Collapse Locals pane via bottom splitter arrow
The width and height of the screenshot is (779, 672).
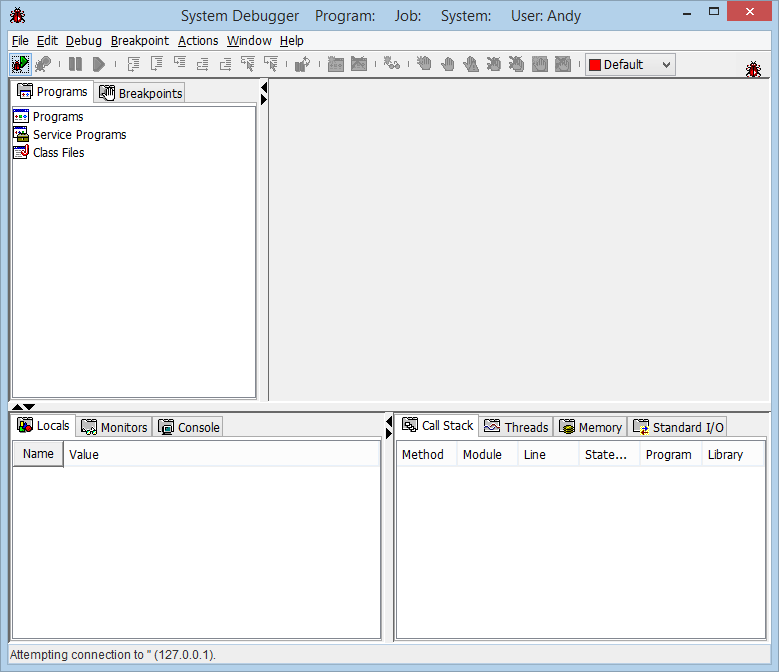pyautogui.click(x=389, y=421)
